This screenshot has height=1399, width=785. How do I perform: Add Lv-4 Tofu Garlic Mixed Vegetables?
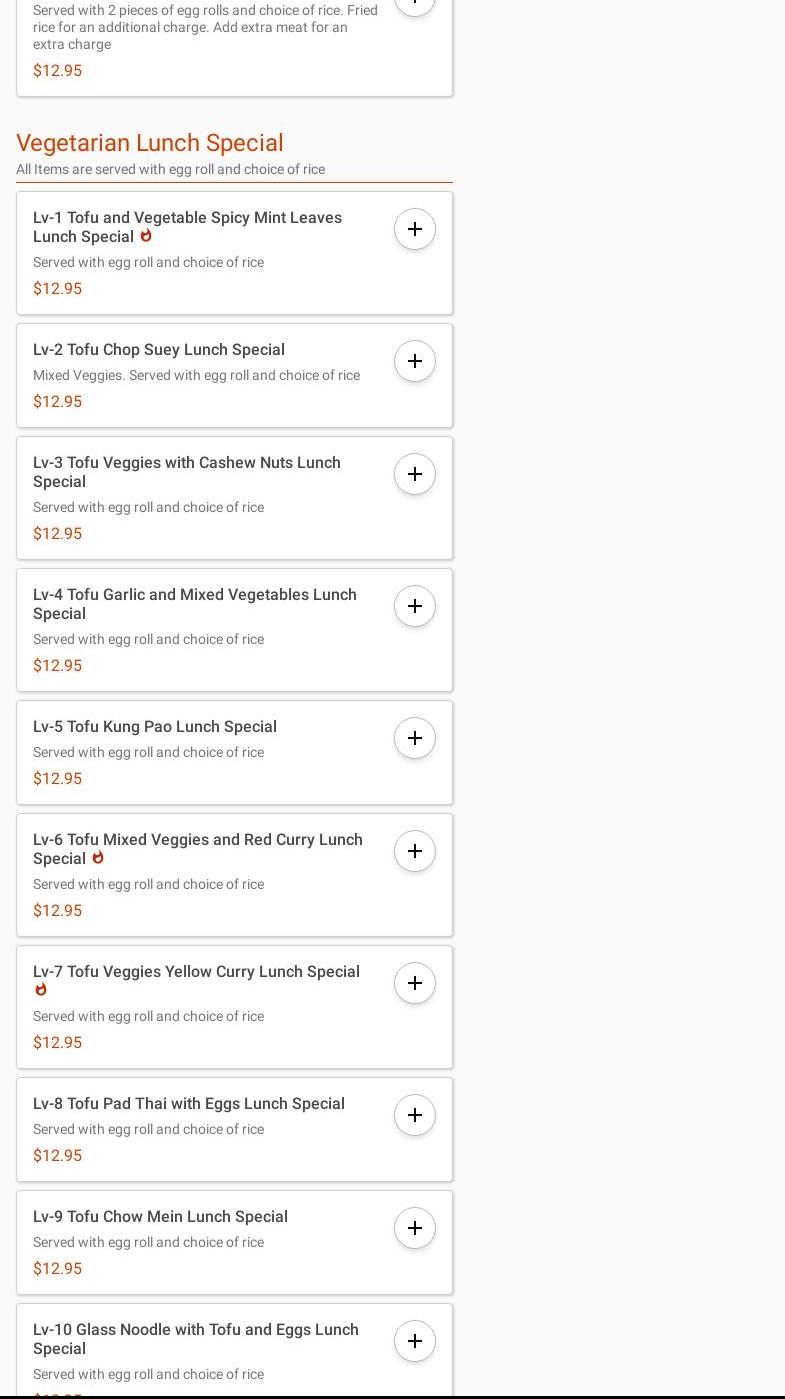tap(415, 606)
